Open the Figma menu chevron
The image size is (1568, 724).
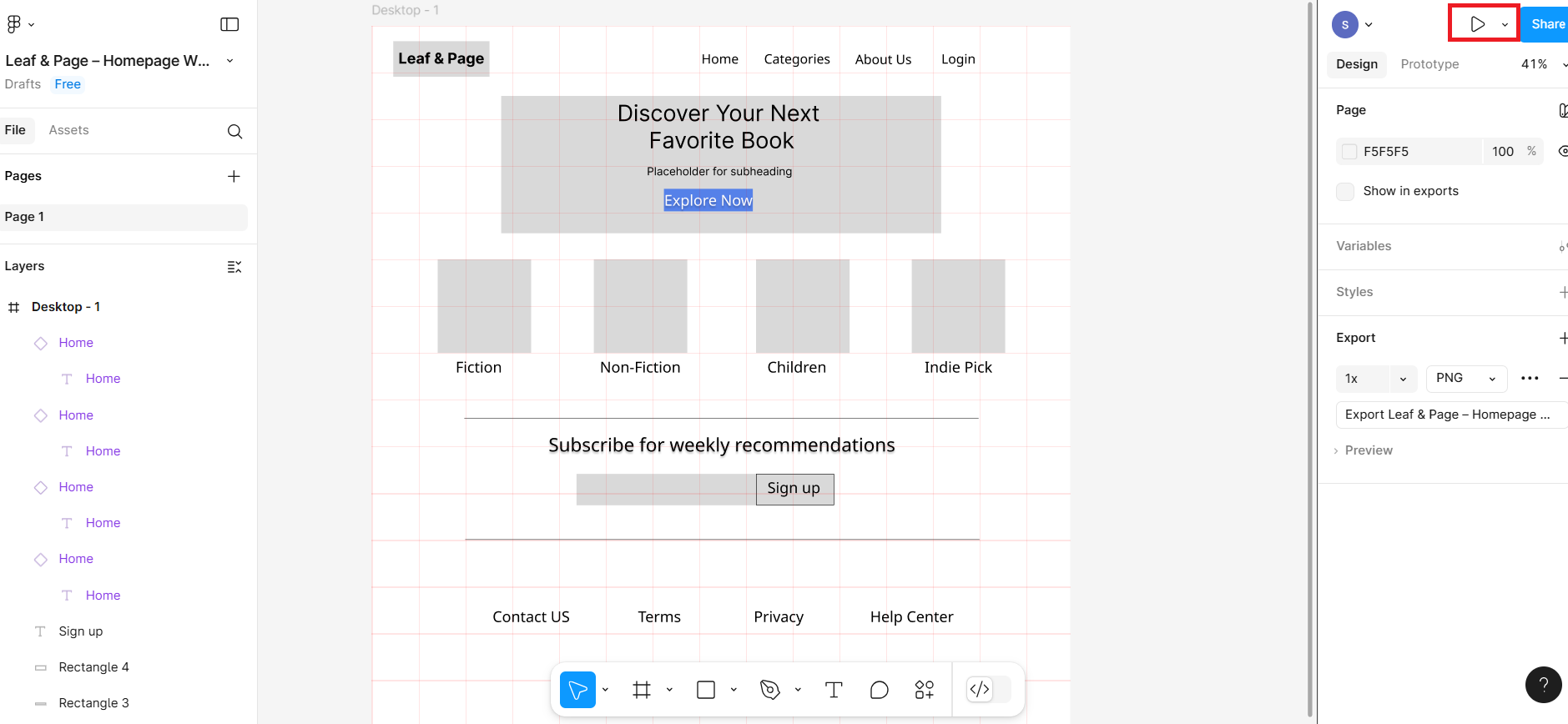31,24
